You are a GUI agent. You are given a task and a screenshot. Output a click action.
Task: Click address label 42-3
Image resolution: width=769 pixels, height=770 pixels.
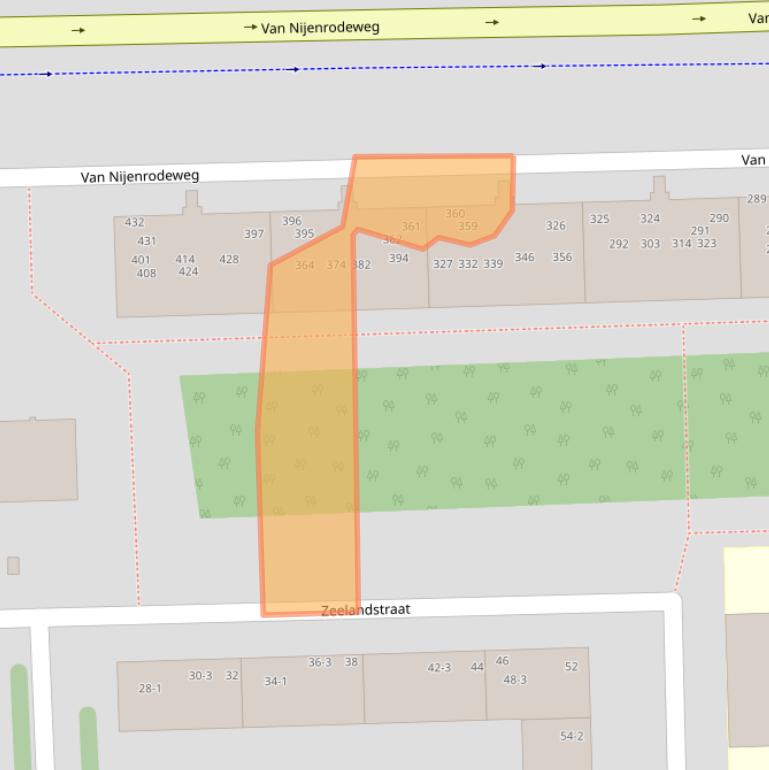tap(439, 667)
